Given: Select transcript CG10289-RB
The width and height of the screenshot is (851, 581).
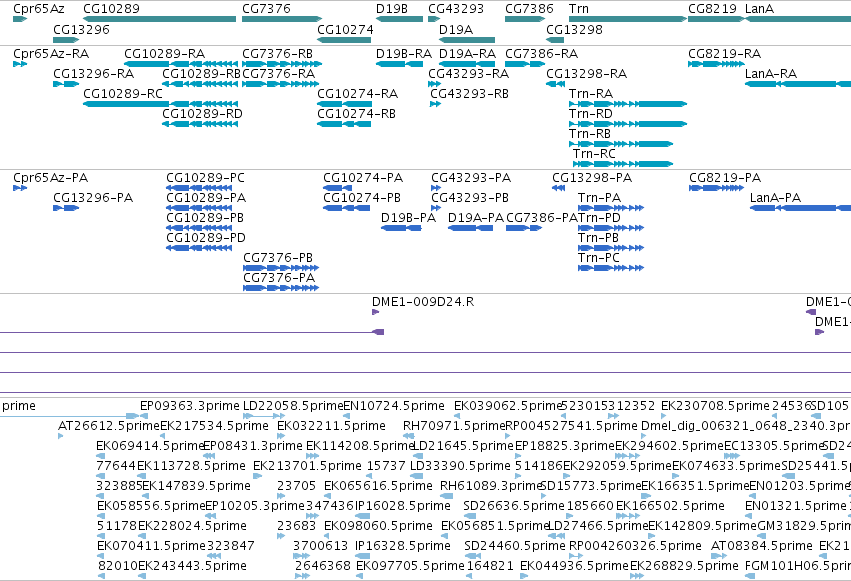Looking at the screenshot, I should [x=200, y=84].
